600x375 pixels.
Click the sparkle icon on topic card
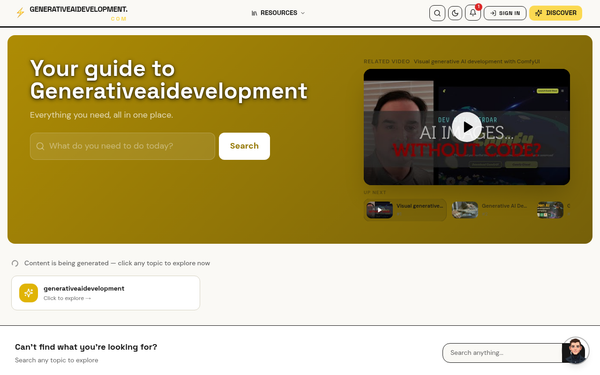pyautogui.click(x=29, y=293)
